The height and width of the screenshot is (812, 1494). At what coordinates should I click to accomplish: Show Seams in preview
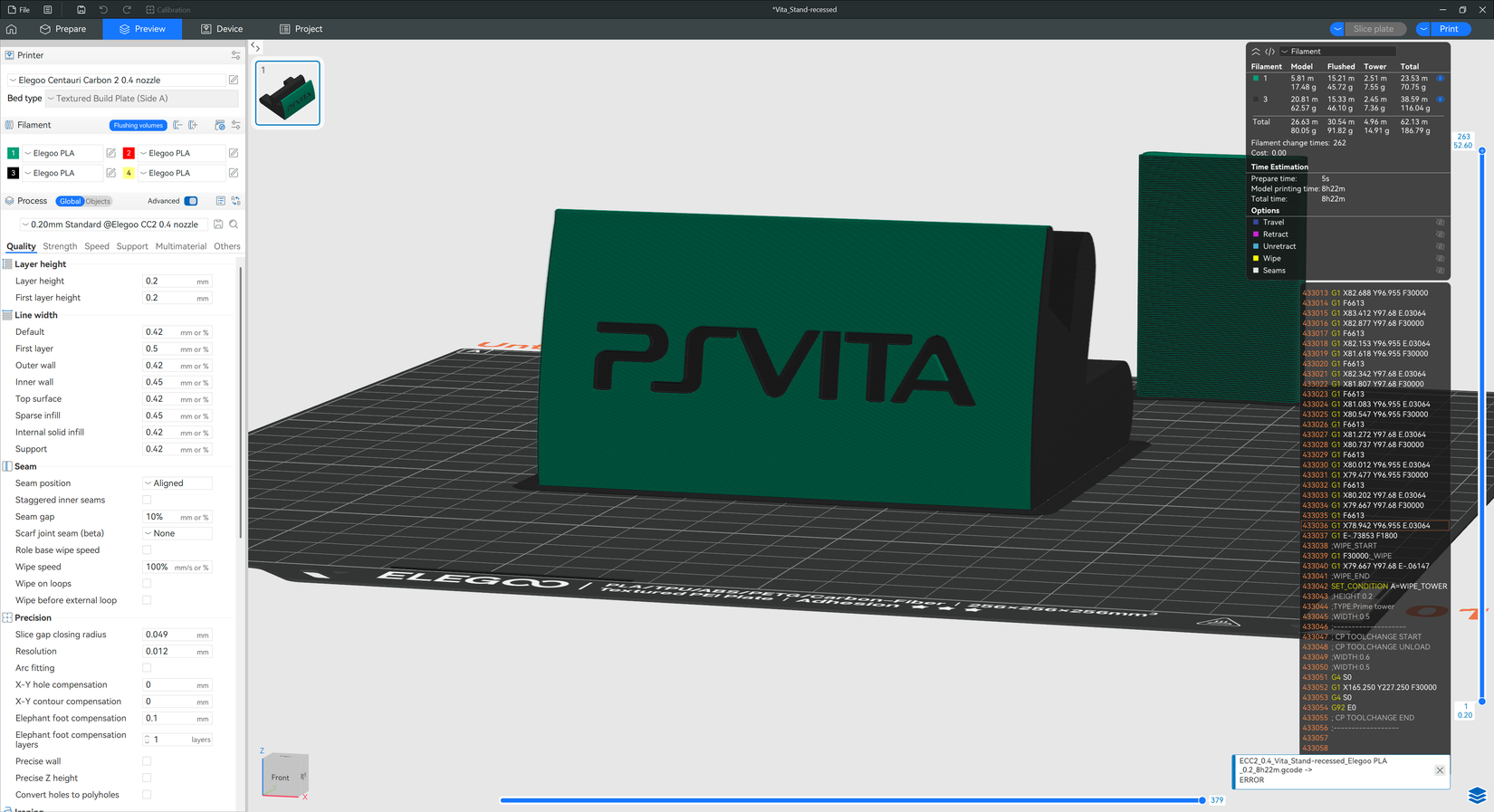pos(1440,271)
